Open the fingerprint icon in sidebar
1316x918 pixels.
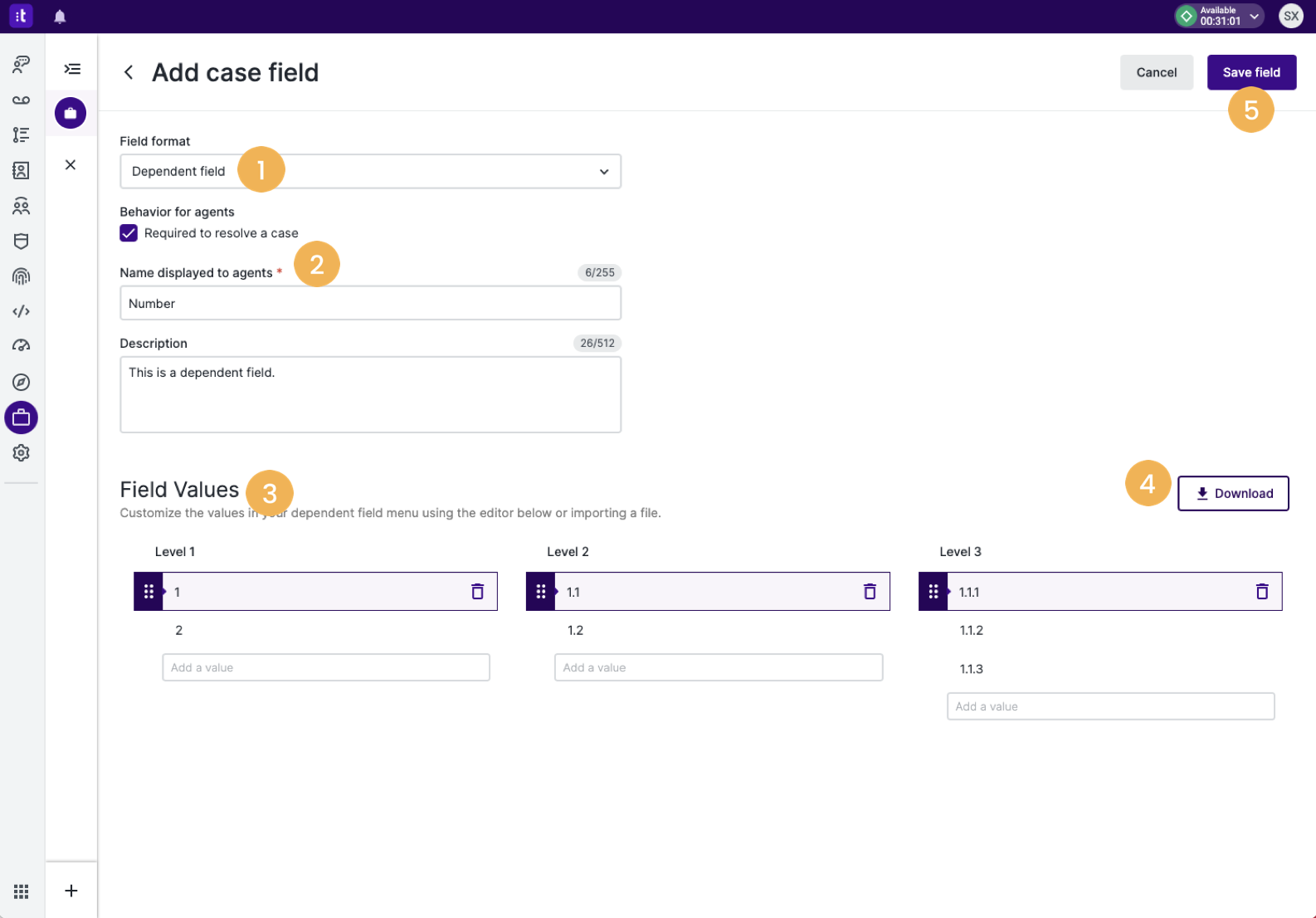coord(21,276)
